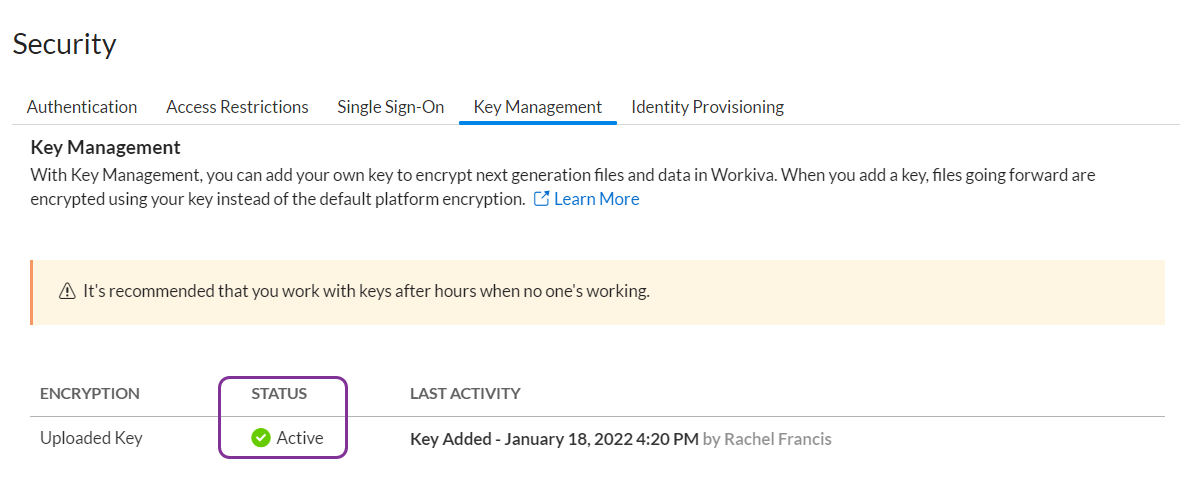
Task: Click the Key Management description paragraph
Action: click(562, 176)
